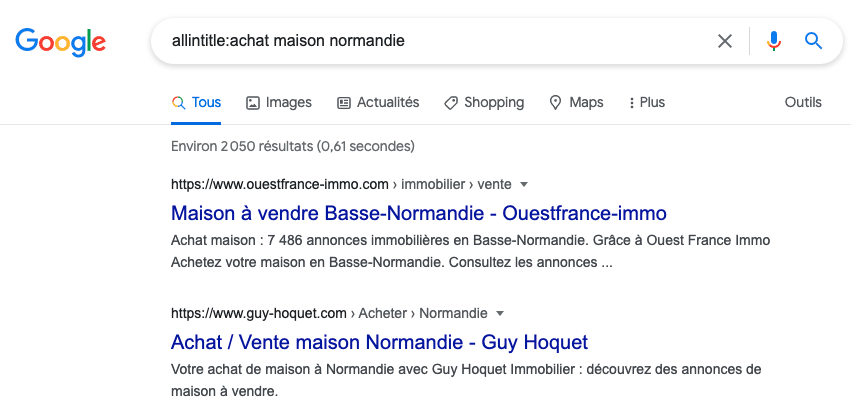Start voice search with microphone icon

pyautogui.click(x=773, y=41)
